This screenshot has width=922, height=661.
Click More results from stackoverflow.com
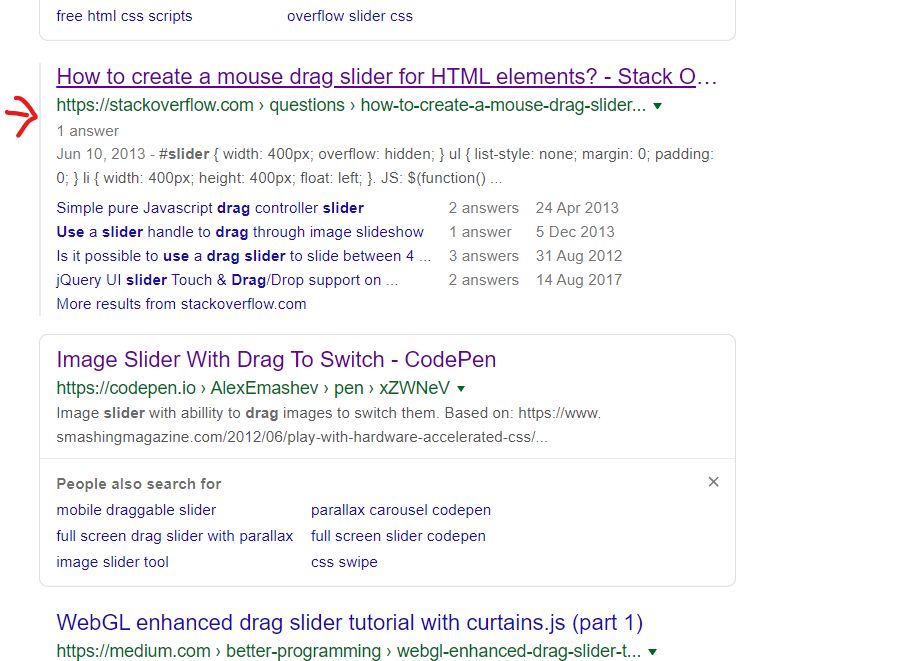pyautogui.click(x=181, y=303)
